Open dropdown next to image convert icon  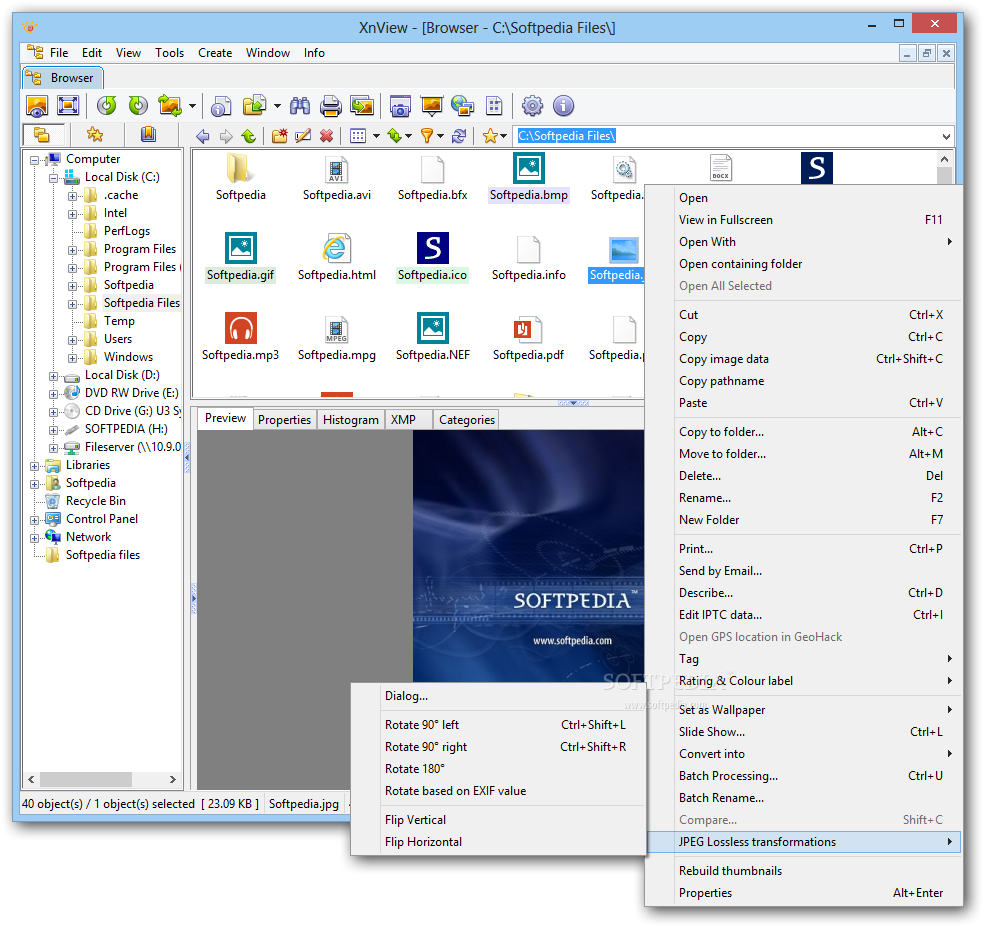click(x=192, y=105)
